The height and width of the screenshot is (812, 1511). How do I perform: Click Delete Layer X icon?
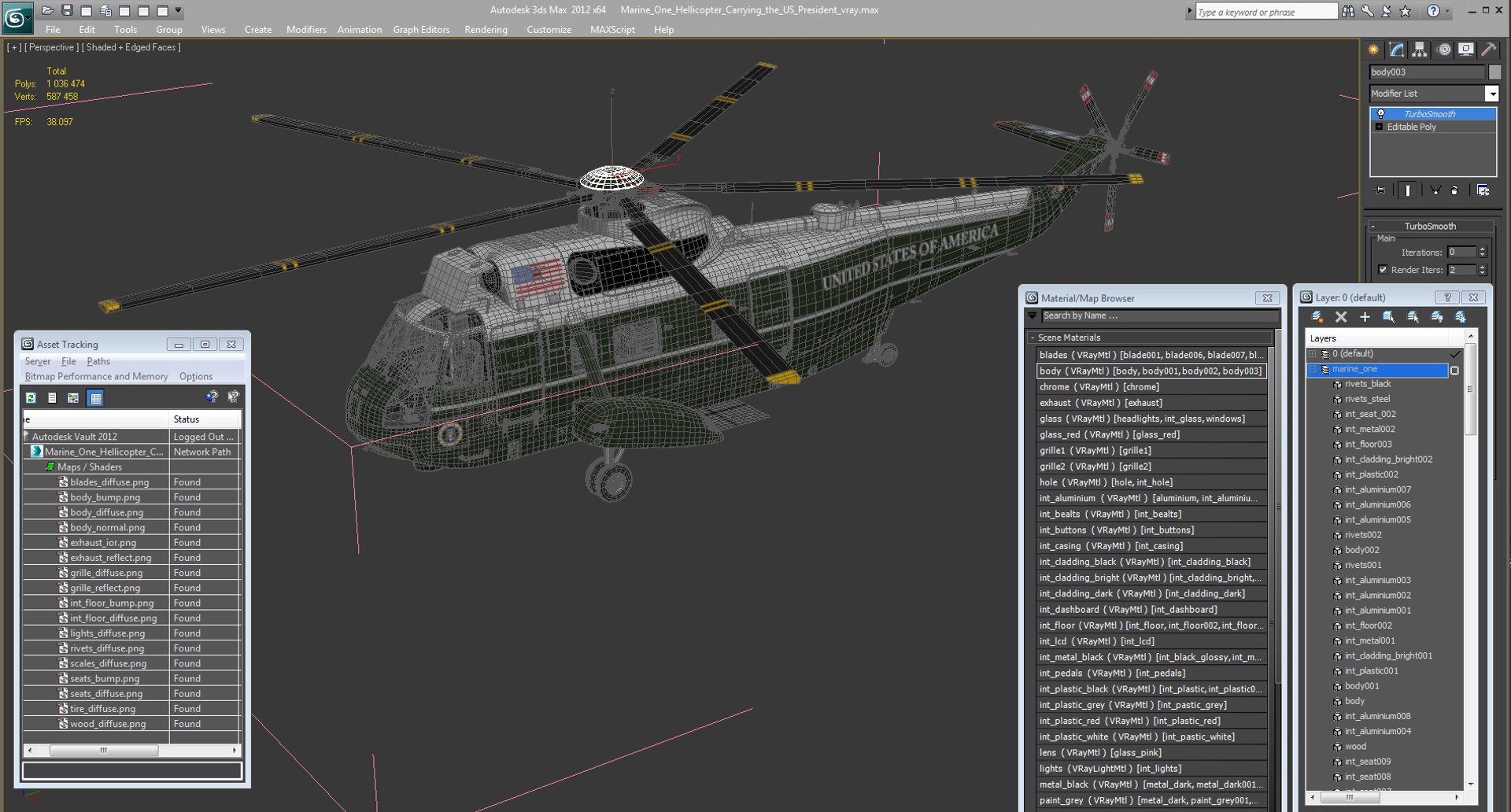coord(1341,317)
